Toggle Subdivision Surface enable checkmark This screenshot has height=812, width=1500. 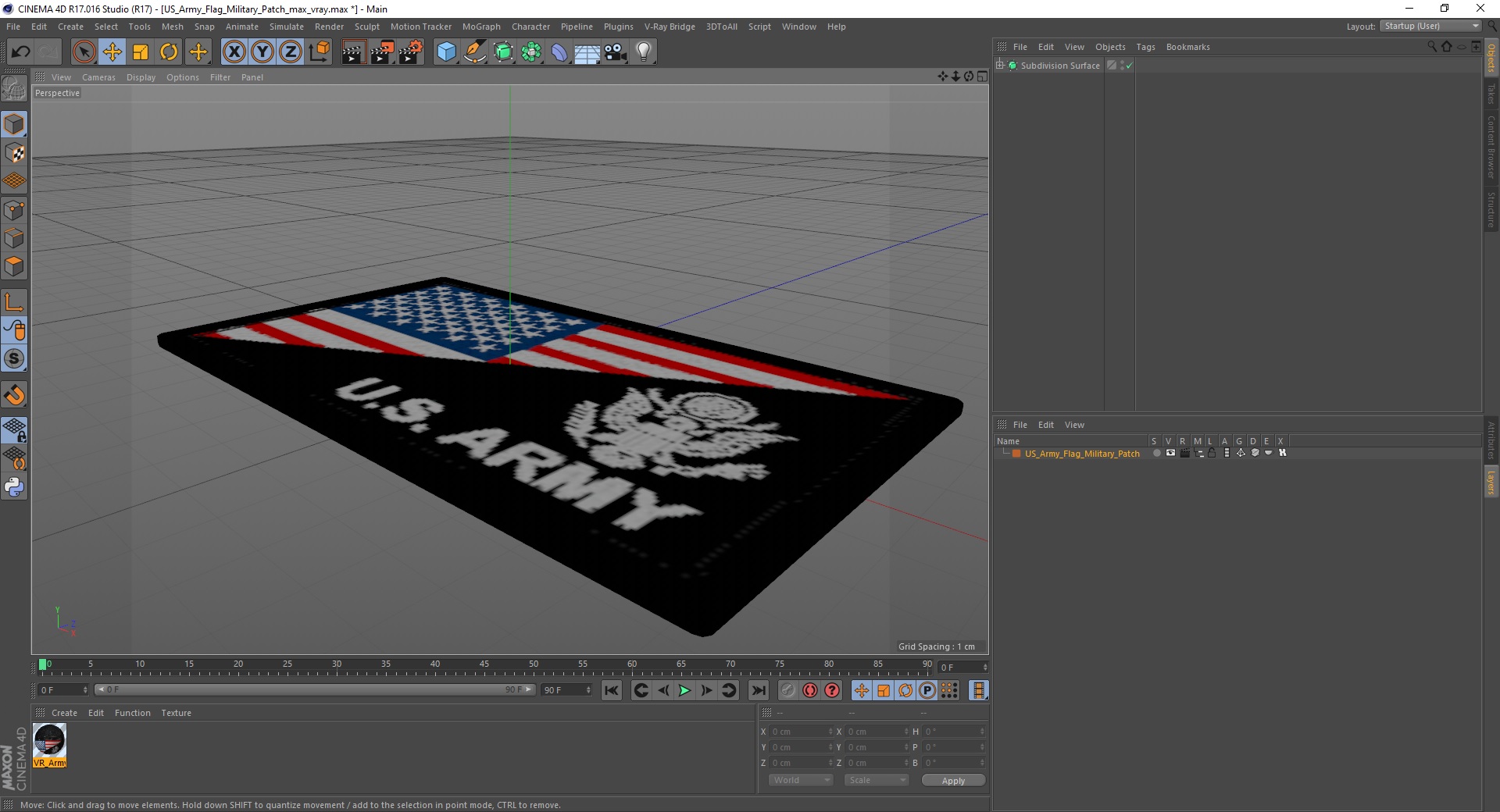click(x=1129, y=66)
